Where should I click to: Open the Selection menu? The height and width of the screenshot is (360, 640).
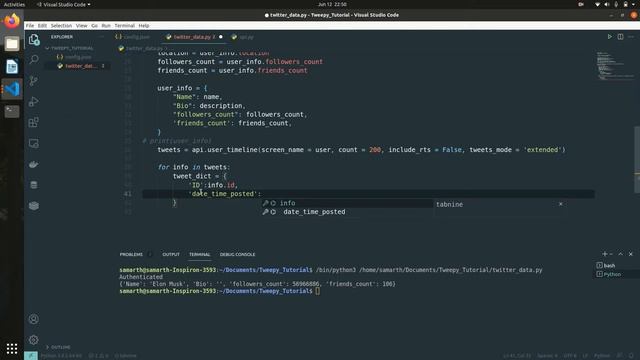click(x=61, y=25)
